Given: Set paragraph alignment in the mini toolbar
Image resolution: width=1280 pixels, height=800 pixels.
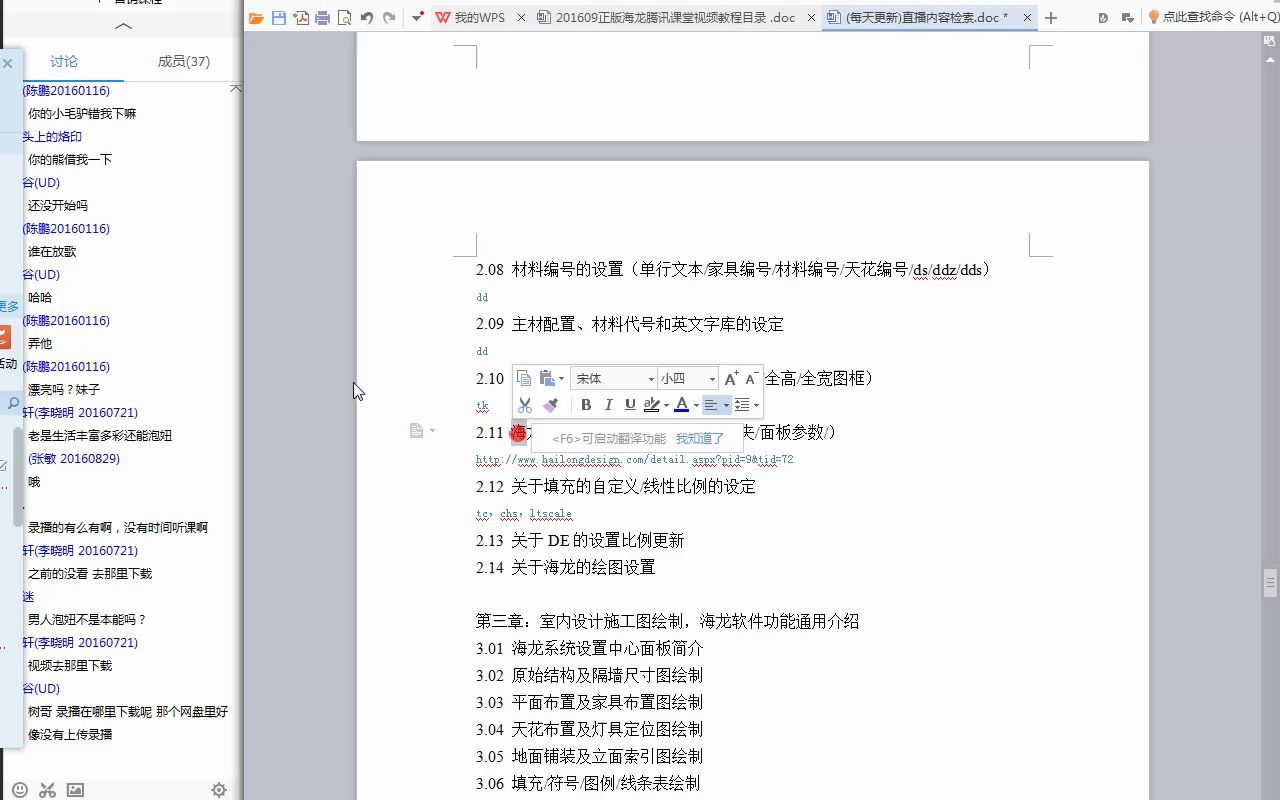Looking at the screenshot, I should tap(711, 405).
